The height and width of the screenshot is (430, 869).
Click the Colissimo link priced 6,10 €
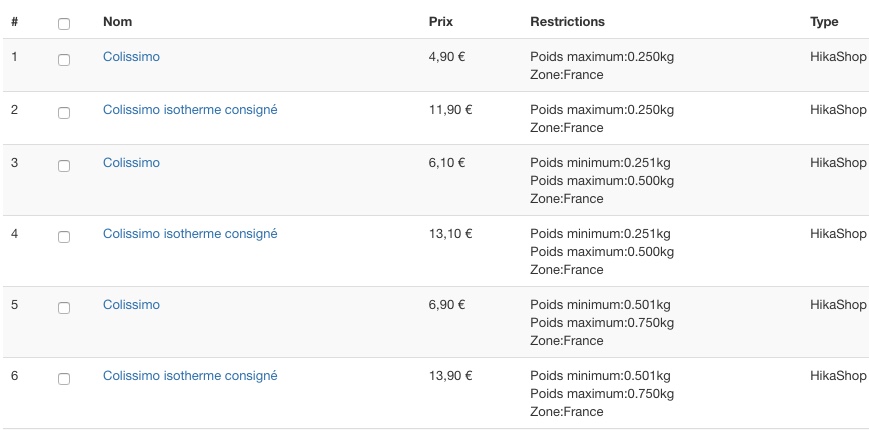(131, 163)
